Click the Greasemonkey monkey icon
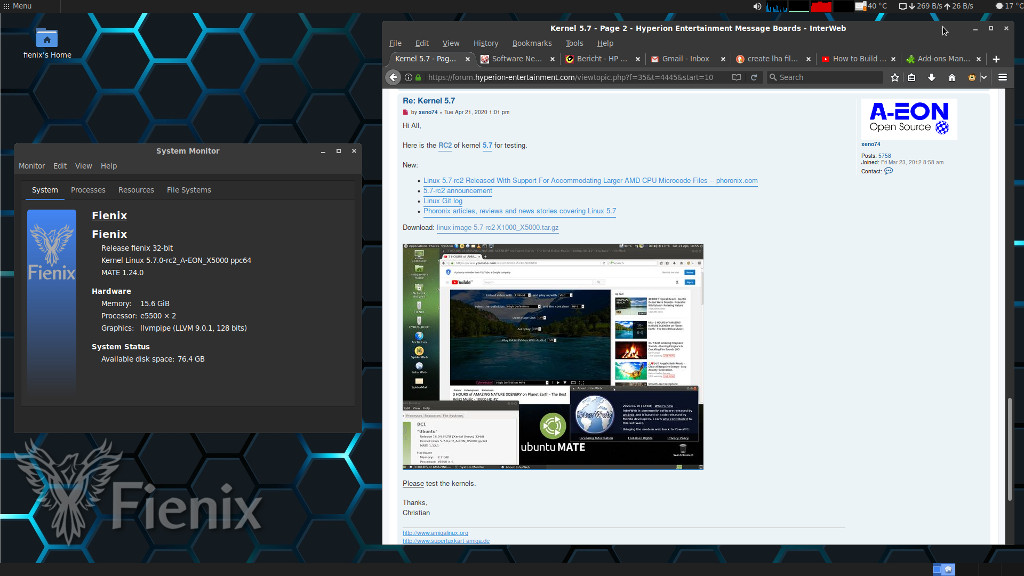The height and width of the screenshot is (576, 1024). pyautogui.click(x=972, y=77)
